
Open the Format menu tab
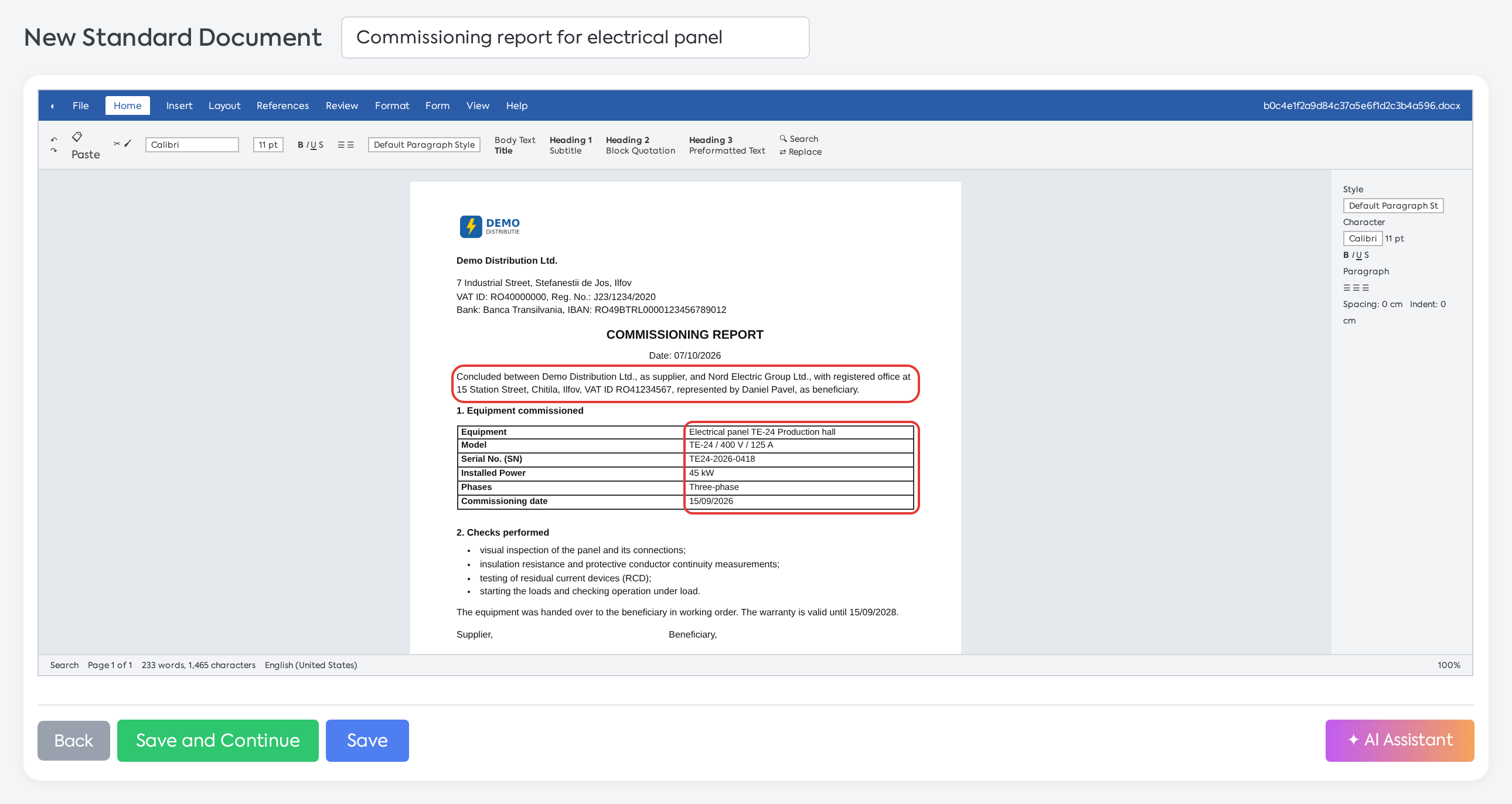[x=391, y=105]
